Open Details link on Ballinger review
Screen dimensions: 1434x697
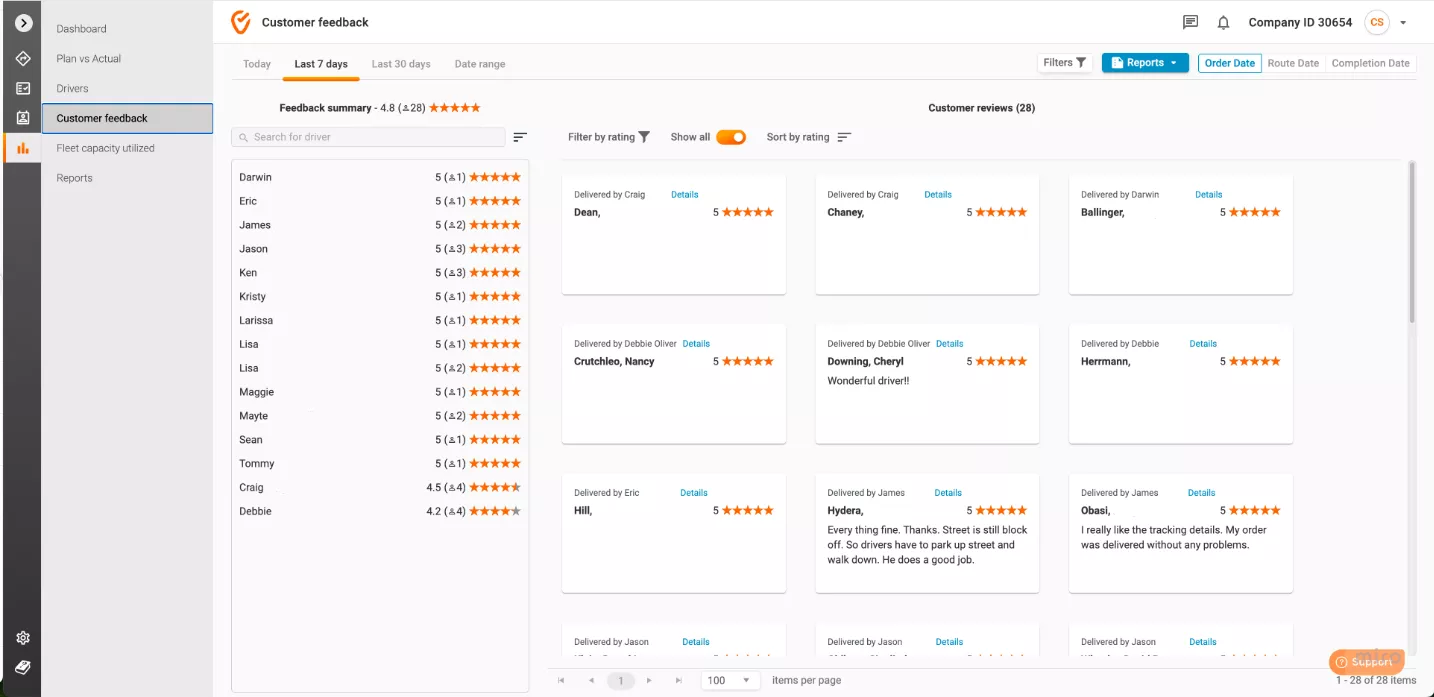tap(1209, 195)
